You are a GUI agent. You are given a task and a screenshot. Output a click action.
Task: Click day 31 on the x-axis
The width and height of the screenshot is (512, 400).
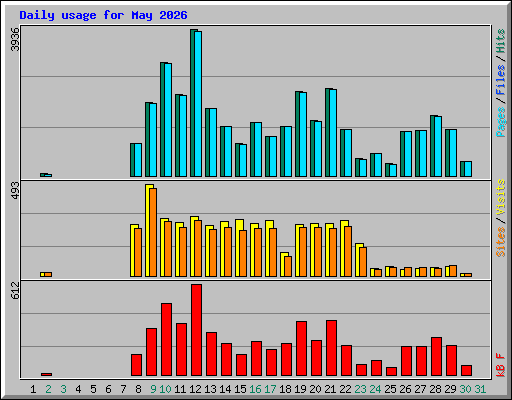click(x=480, y=389)
